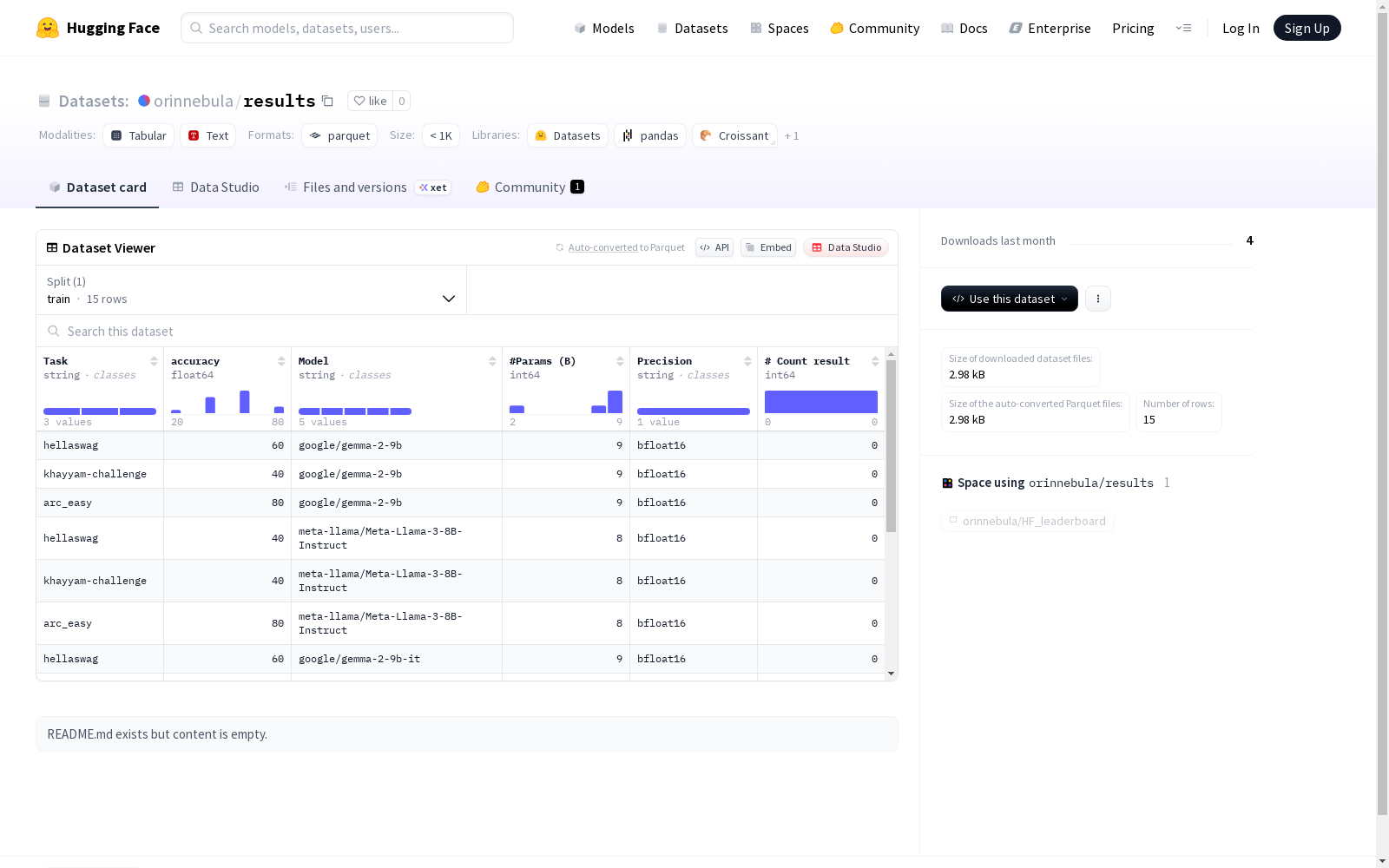The width and height of the screenshot is (1389, 868).
Task: Sort by Task column icon
Action: pos(154,361)
